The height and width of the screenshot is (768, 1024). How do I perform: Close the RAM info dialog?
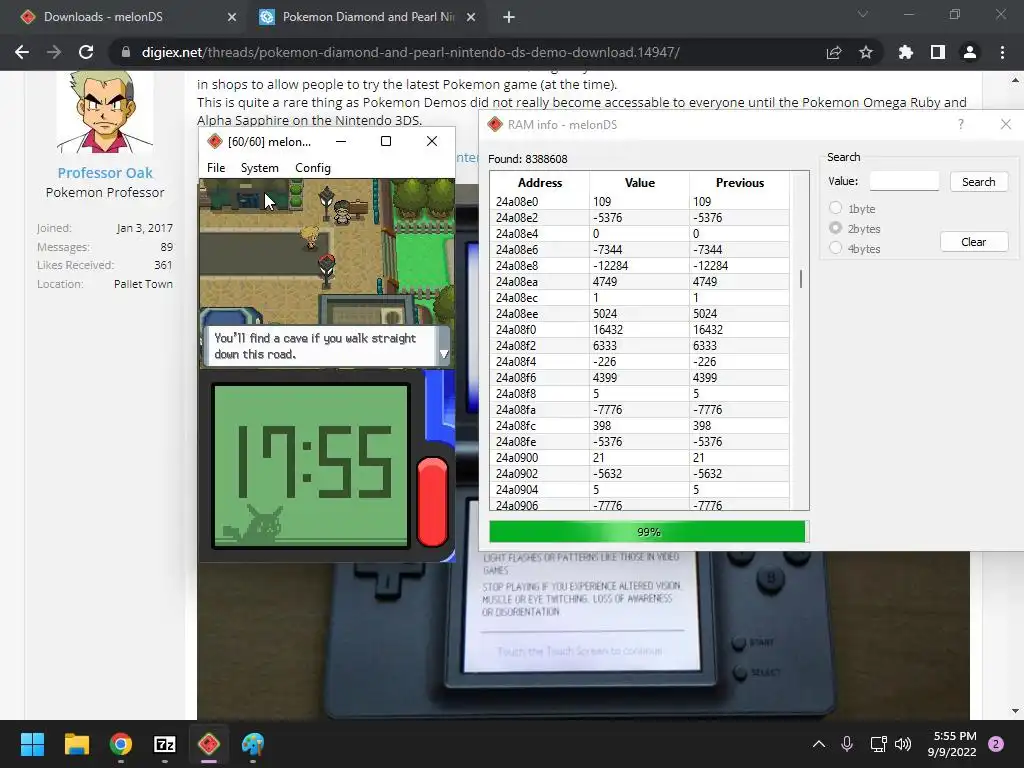1006,124
